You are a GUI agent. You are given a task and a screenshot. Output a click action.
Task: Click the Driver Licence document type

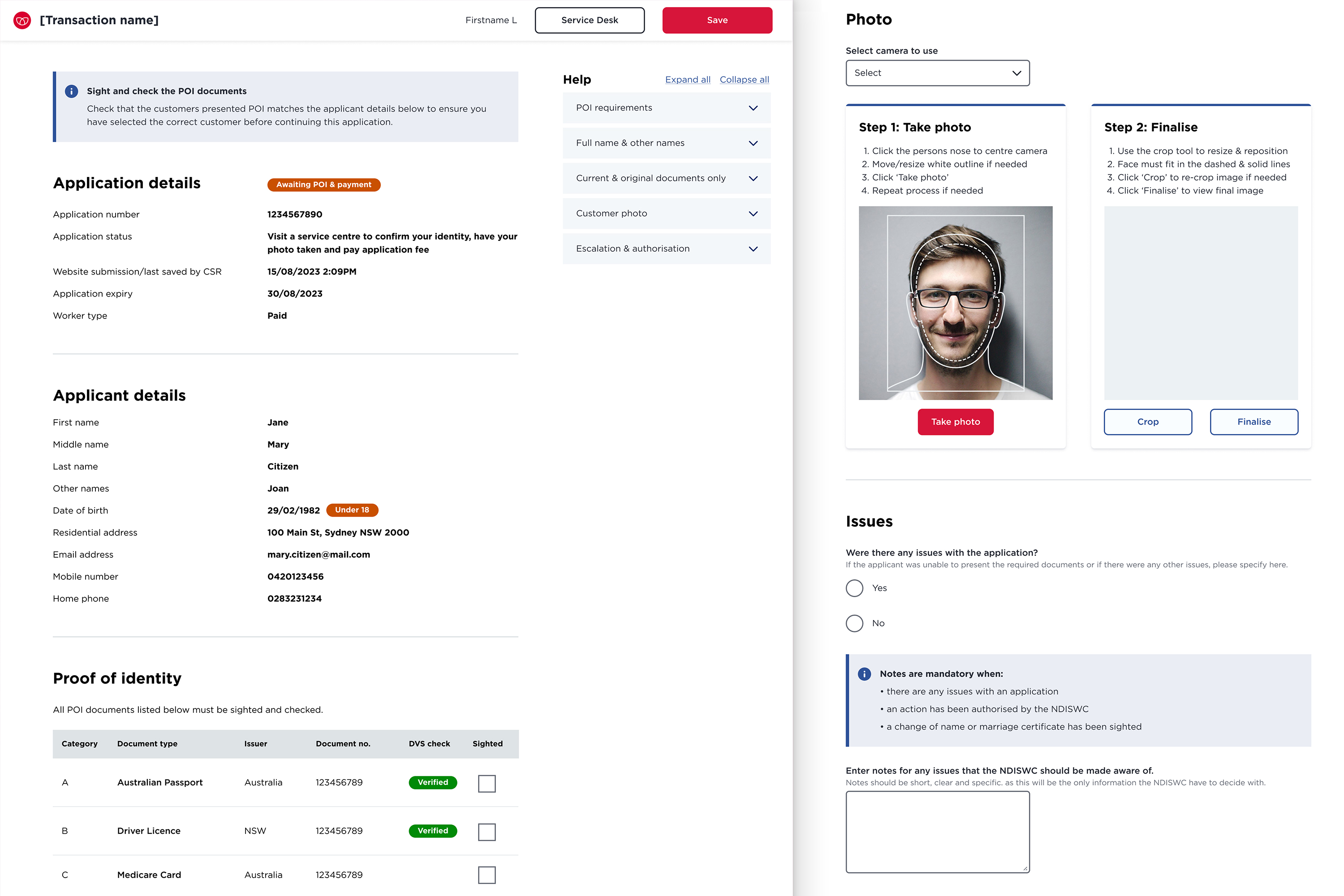pyautogui.click(x=149, y=831)
